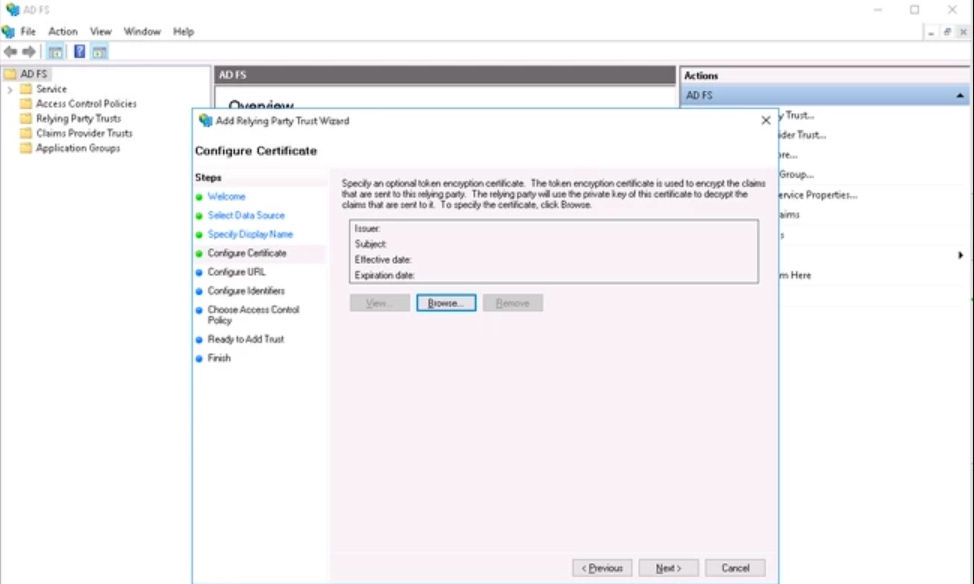The width and height of the screenshot is (974, 584).
Task: Toggle the Show/Hide Action Pane toolbar icon
Action: point(99,52)
